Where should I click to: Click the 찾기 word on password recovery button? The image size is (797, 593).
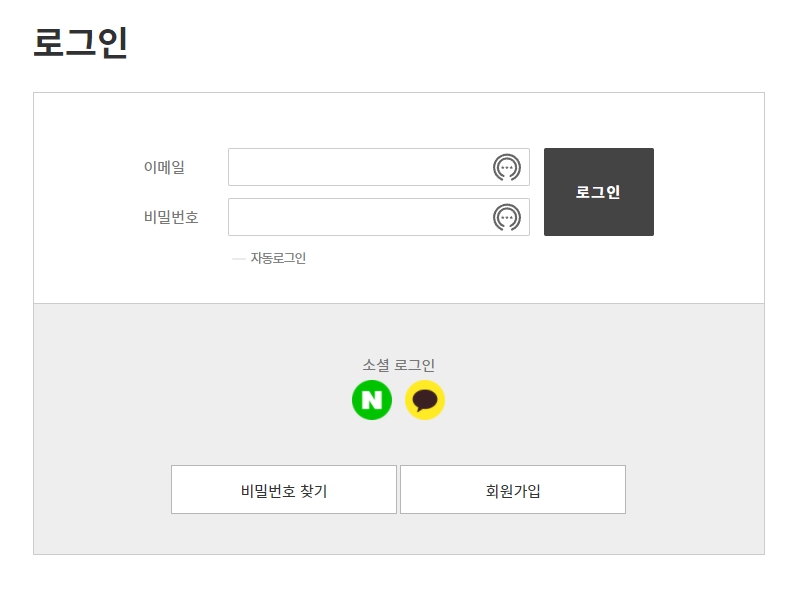(314, 491)
